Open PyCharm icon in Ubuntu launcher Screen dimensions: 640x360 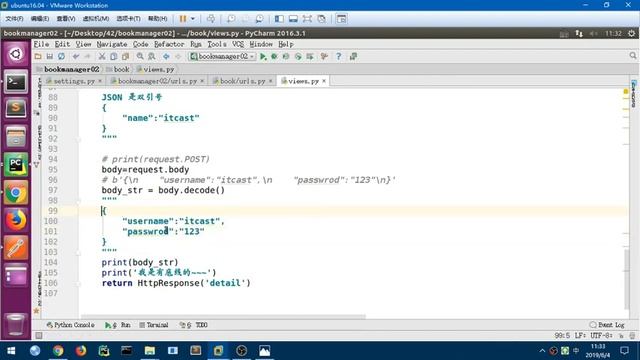pos(16,165)
